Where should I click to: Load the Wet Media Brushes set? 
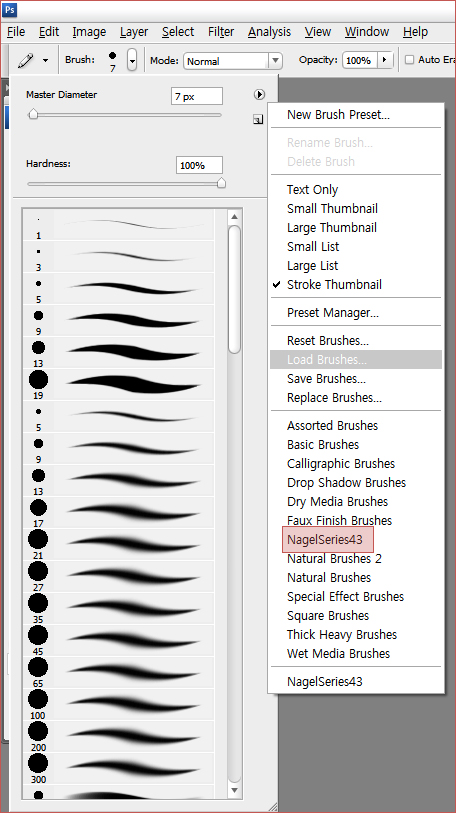coord(338,653)
